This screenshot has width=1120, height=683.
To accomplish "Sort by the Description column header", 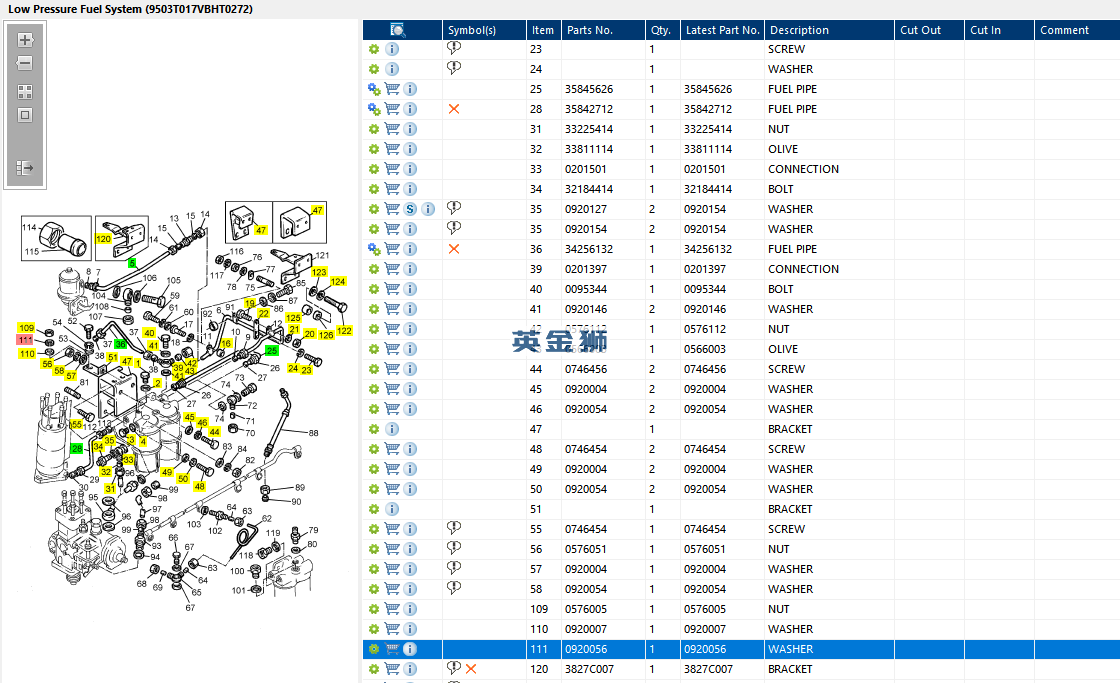I will [x=829, y=30].
